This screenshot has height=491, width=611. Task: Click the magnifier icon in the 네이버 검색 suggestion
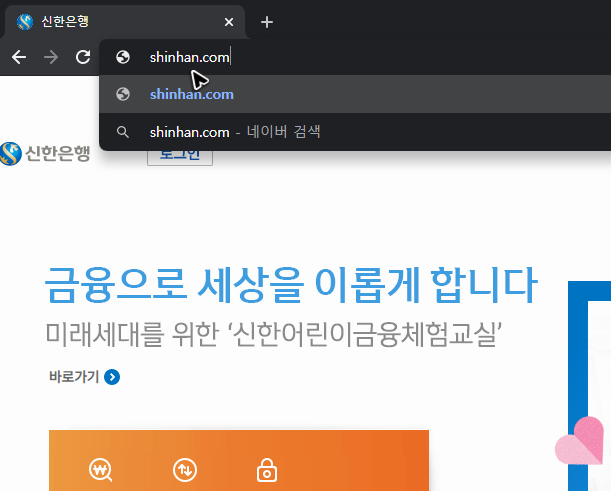(x=123, y=132)
